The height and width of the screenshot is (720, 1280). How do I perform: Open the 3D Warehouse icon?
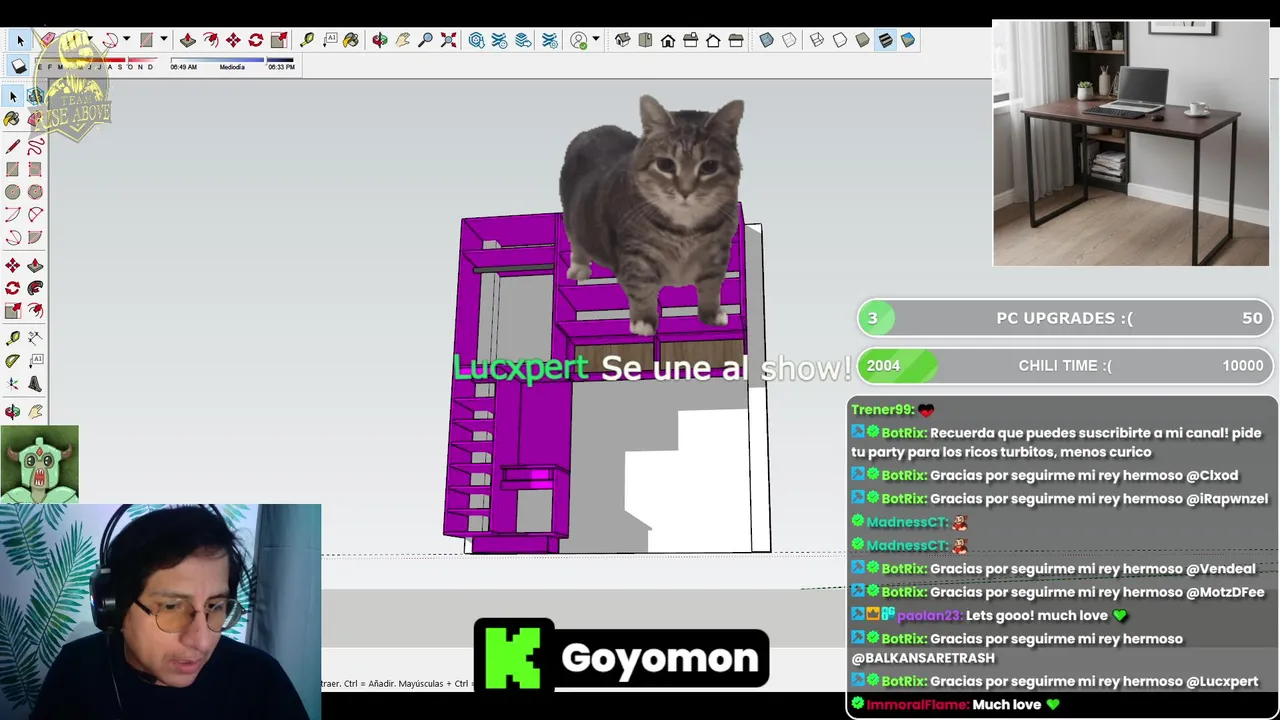coord(477,40)
